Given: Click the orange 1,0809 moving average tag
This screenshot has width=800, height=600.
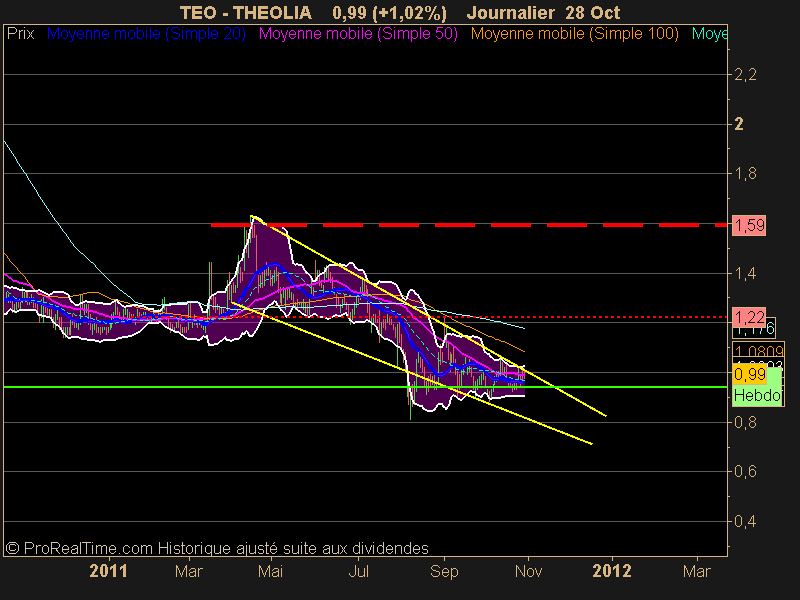Looking at the screenshot, I should click(758, 351).
